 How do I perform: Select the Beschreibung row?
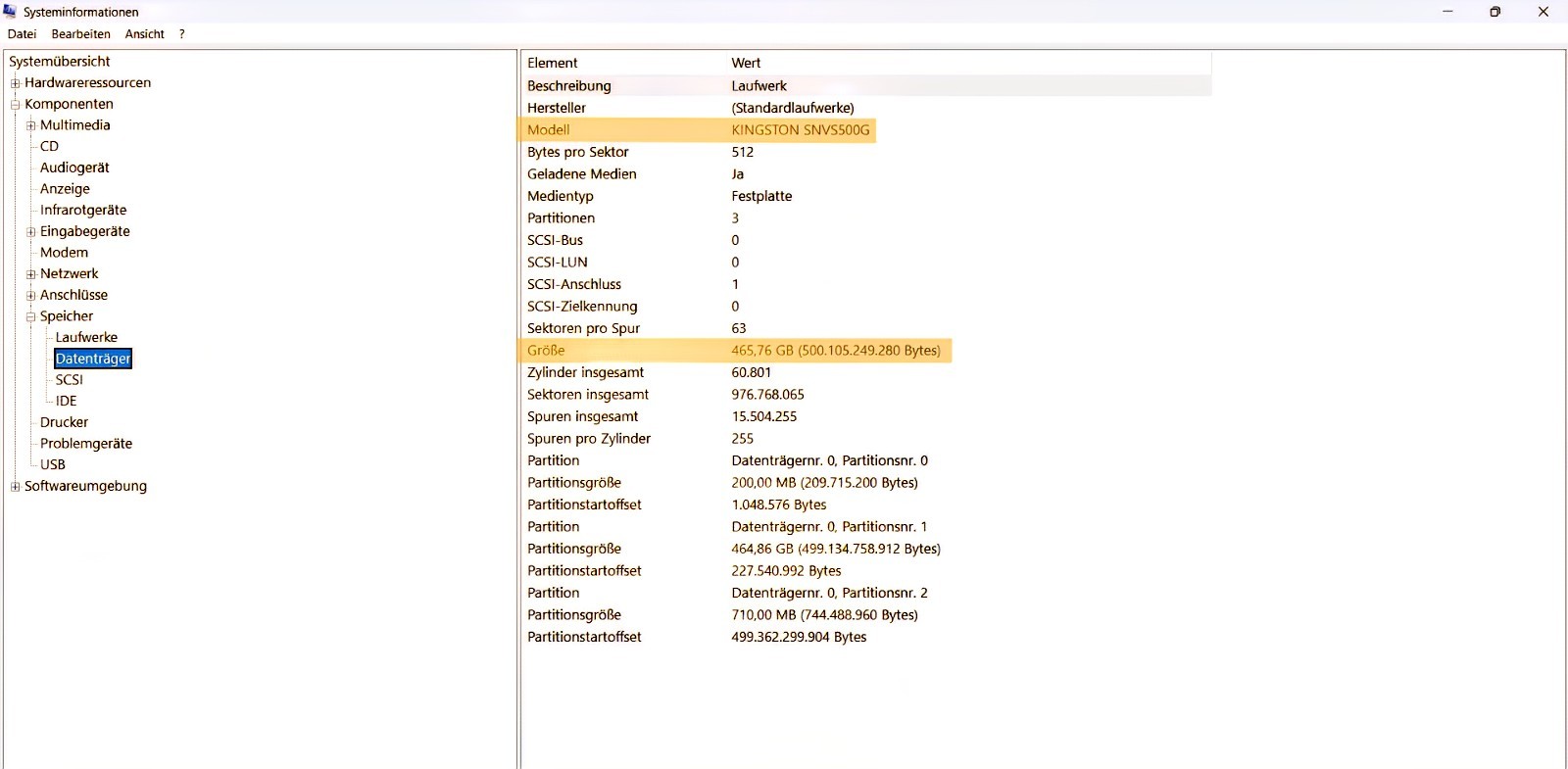[x=866, y=86]
